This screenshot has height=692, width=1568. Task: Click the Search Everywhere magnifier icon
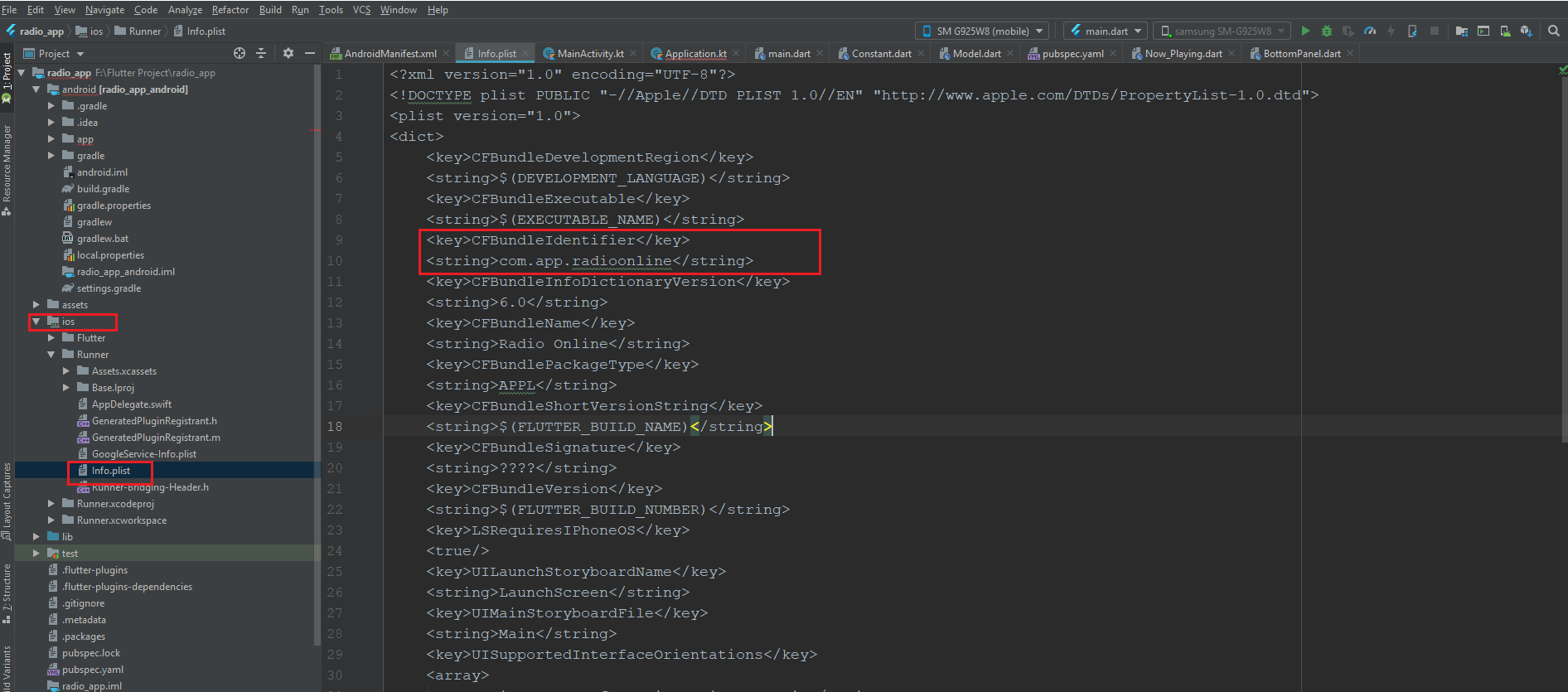coord(1554,31)
